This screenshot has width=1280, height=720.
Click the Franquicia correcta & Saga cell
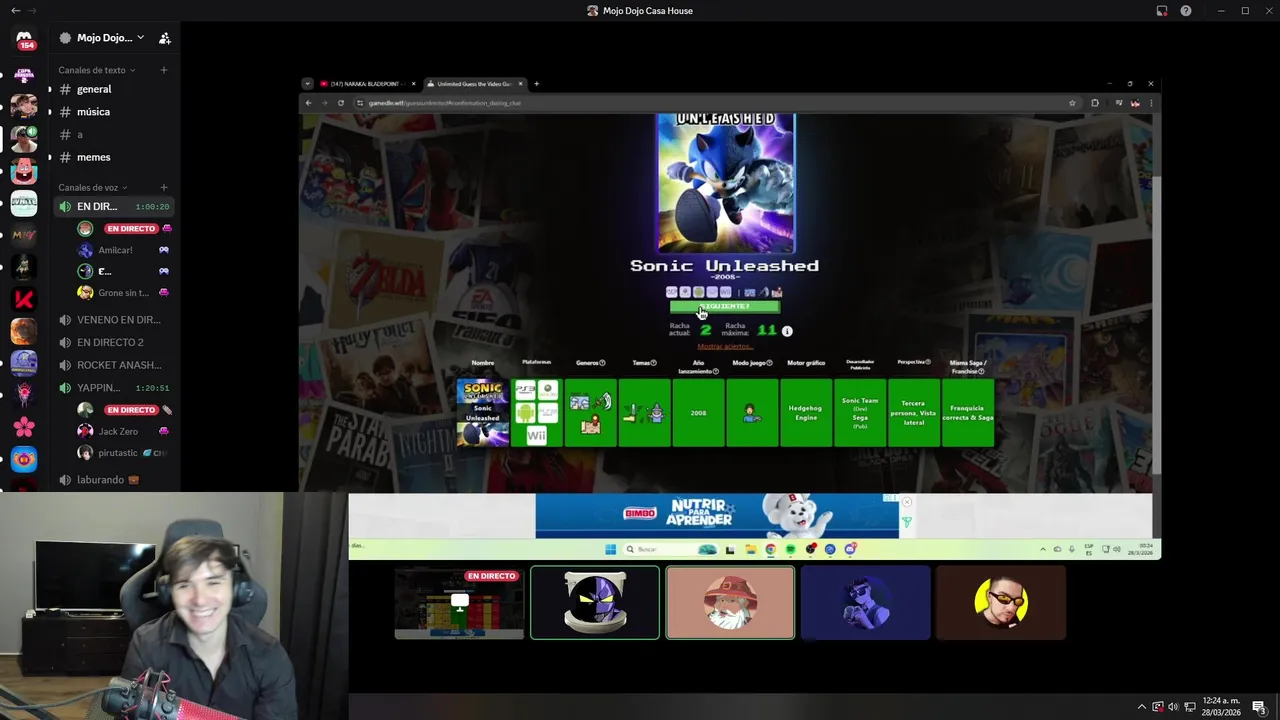[968, 412]
